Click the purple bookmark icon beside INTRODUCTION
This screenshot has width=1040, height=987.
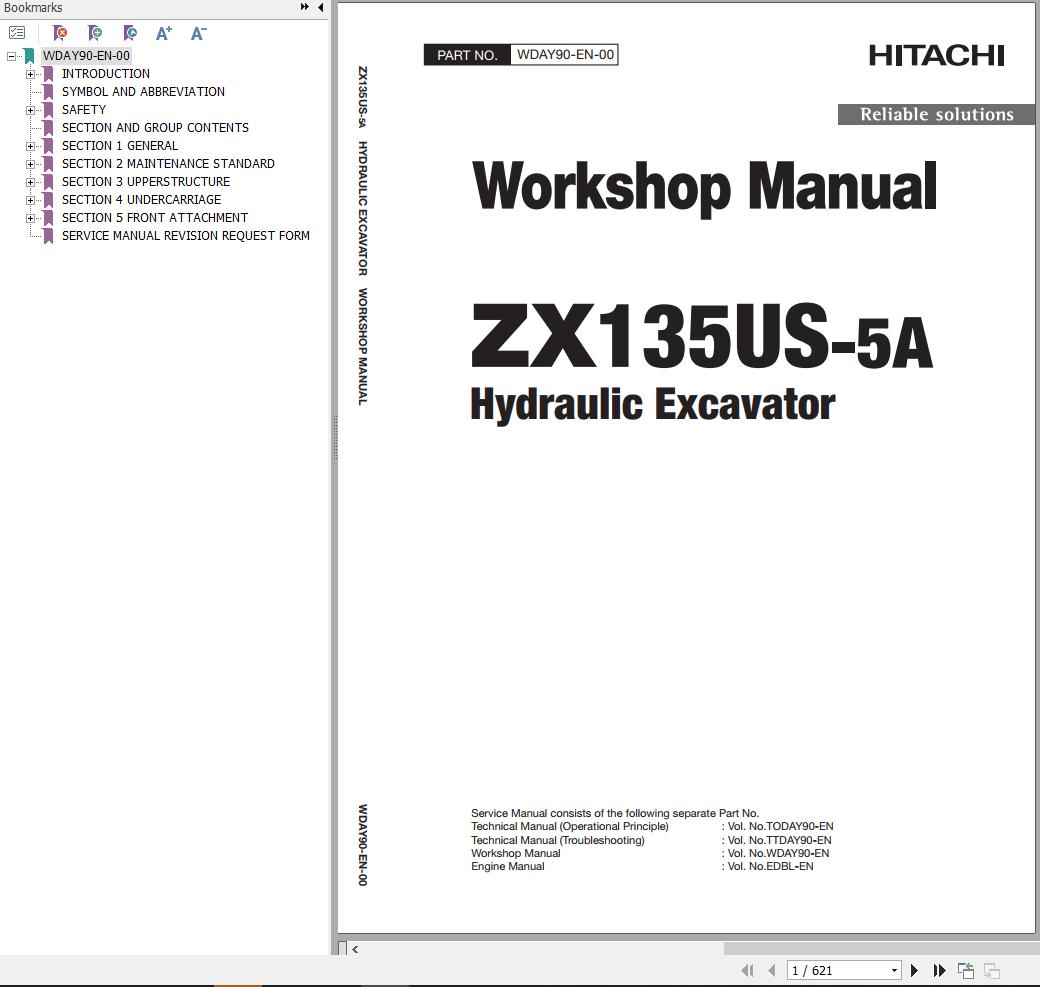[48, 74]
